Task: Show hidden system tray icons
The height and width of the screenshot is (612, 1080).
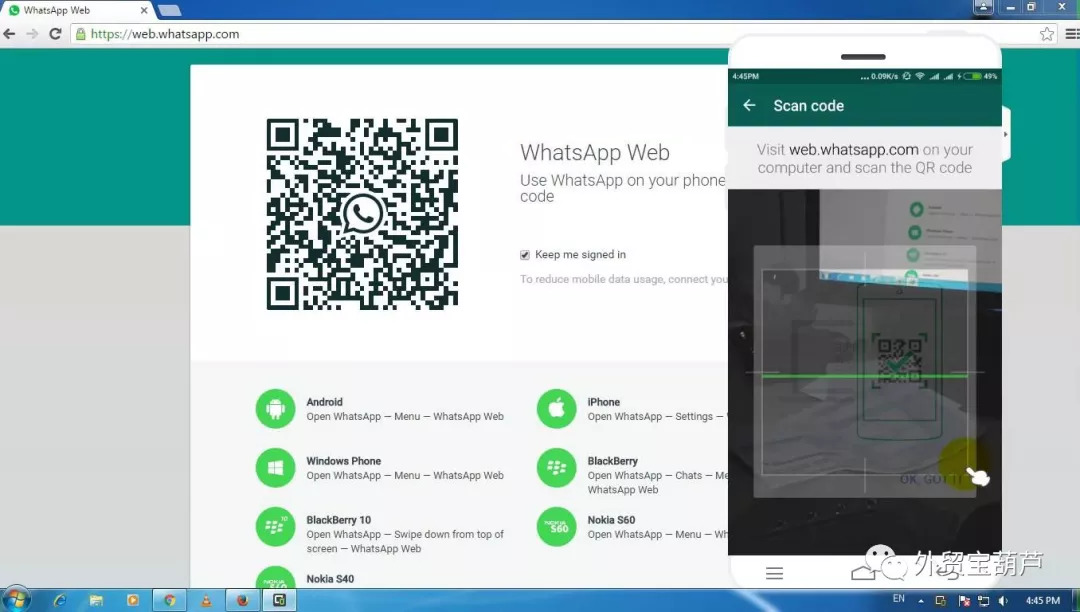Action: (921, 600)
